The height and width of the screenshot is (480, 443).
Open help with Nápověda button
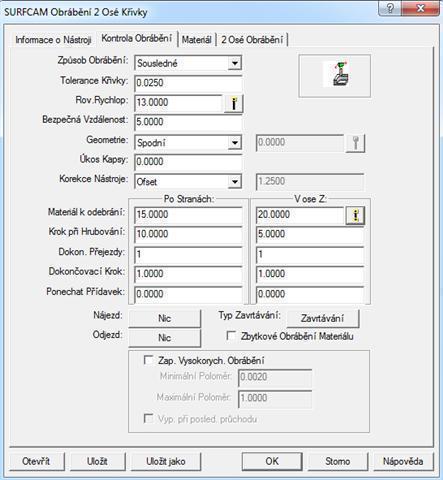[403, 461]
